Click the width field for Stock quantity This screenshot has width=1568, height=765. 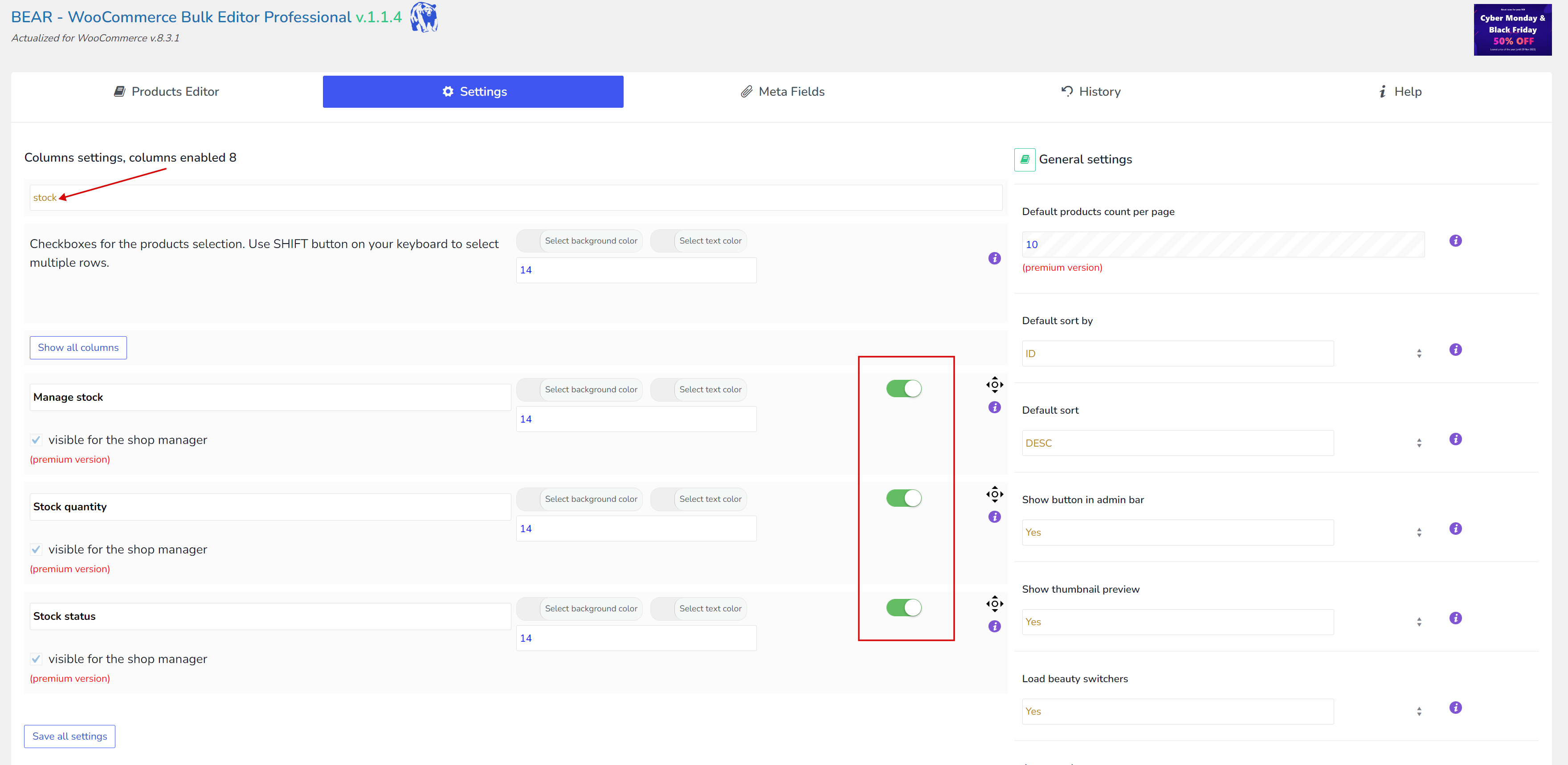click(x=636, y=529)
